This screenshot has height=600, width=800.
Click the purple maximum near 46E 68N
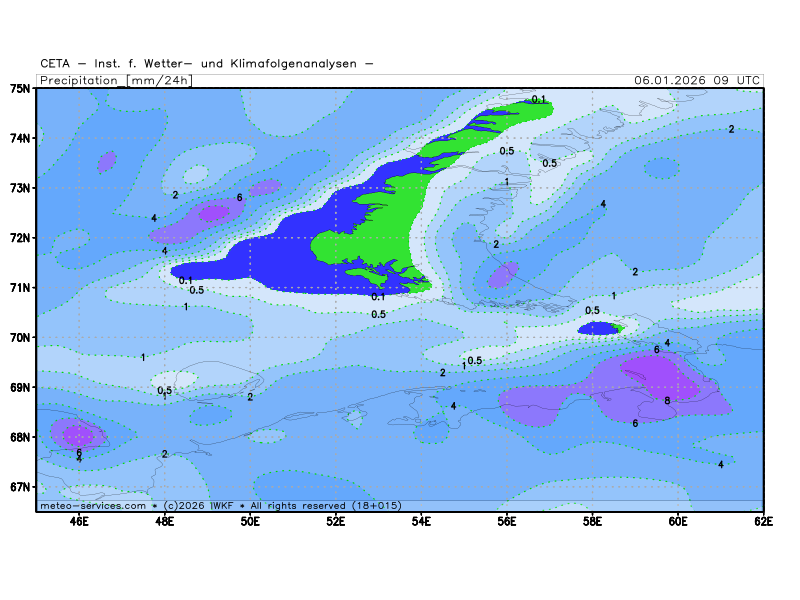click(x=77, y=435)
